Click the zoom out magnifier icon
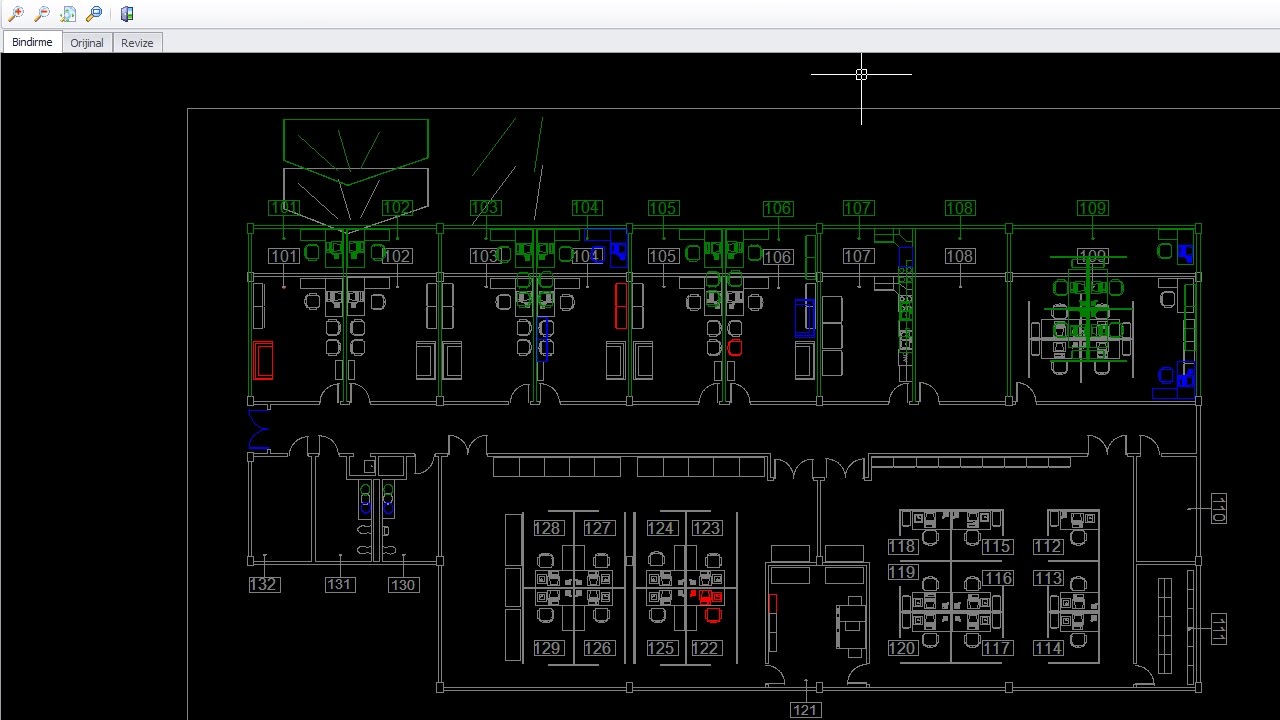The width and height of the screenshot is (1280, 720). [x=42, y=14]
